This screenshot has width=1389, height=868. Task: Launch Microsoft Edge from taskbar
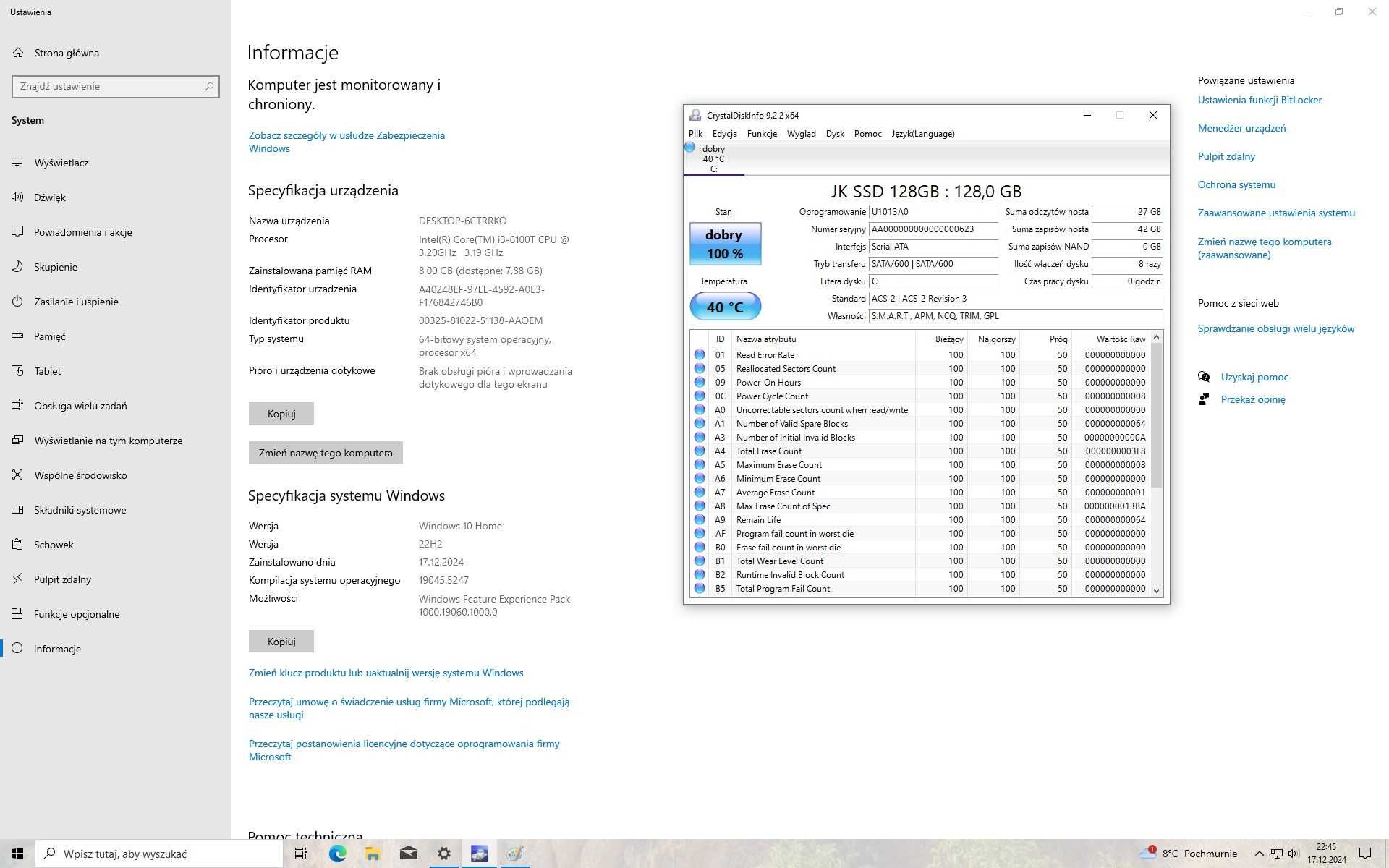click(337, 854)
